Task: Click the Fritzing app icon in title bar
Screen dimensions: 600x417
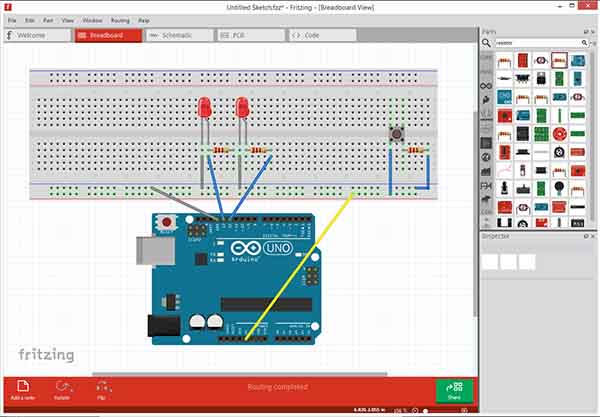Action: point(8,7)
